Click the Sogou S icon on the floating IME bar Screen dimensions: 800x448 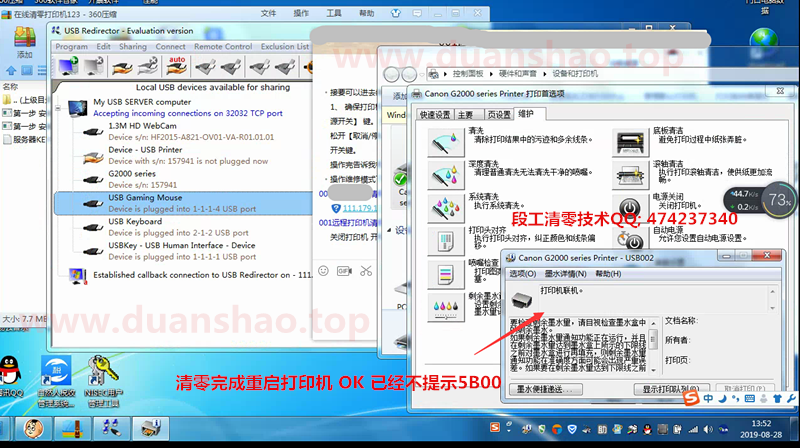click(691, 398)
